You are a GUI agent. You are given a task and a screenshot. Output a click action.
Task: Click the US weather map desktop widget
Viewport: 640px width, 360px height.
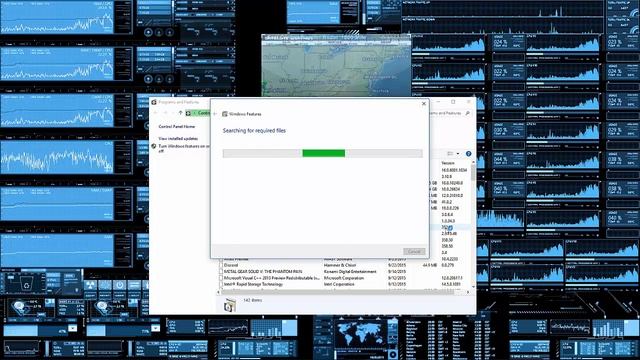click(x=336, y=66)
